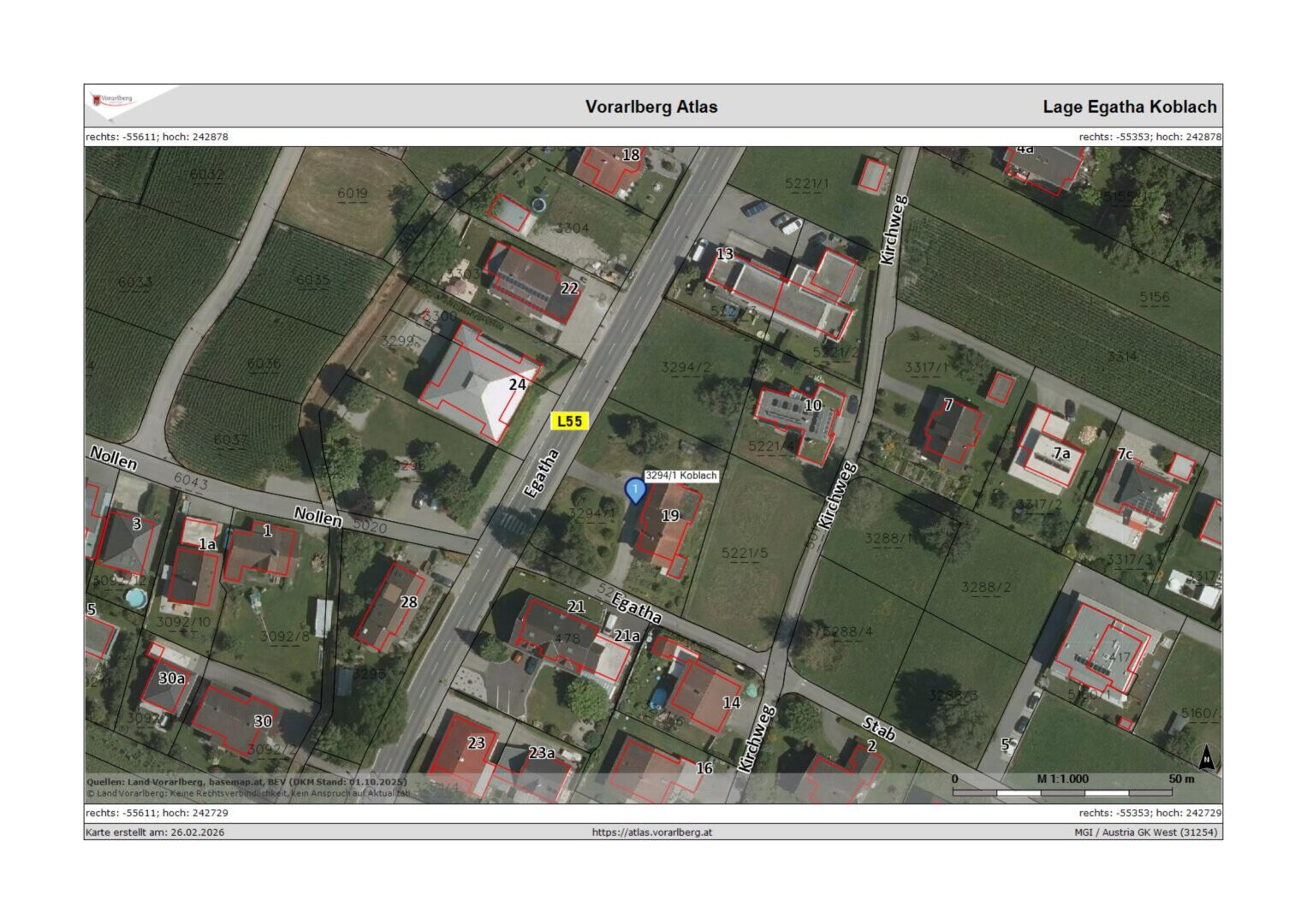The height and width of the screenshot is (924, 1307).
Task: Open the atlas.vorarlberg.at link
Action: pos(651,832)
